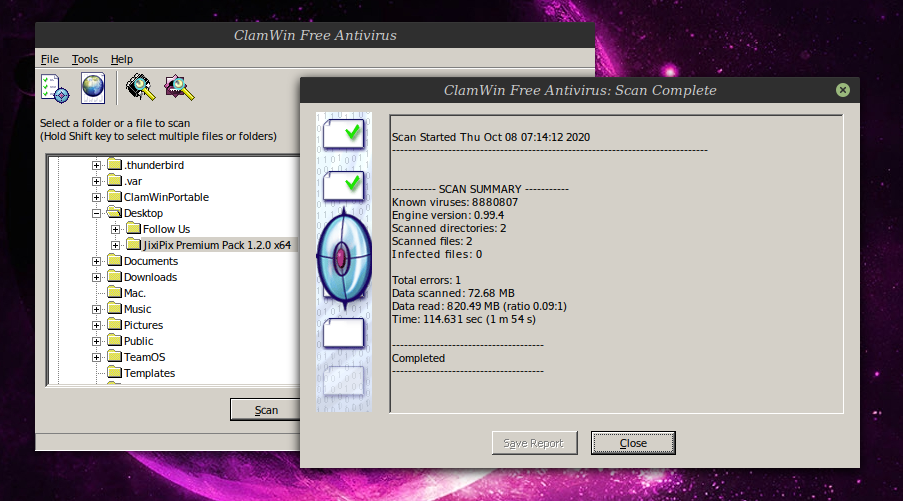Click the 'Time: 114.631 sec' line

click(464, 319)
